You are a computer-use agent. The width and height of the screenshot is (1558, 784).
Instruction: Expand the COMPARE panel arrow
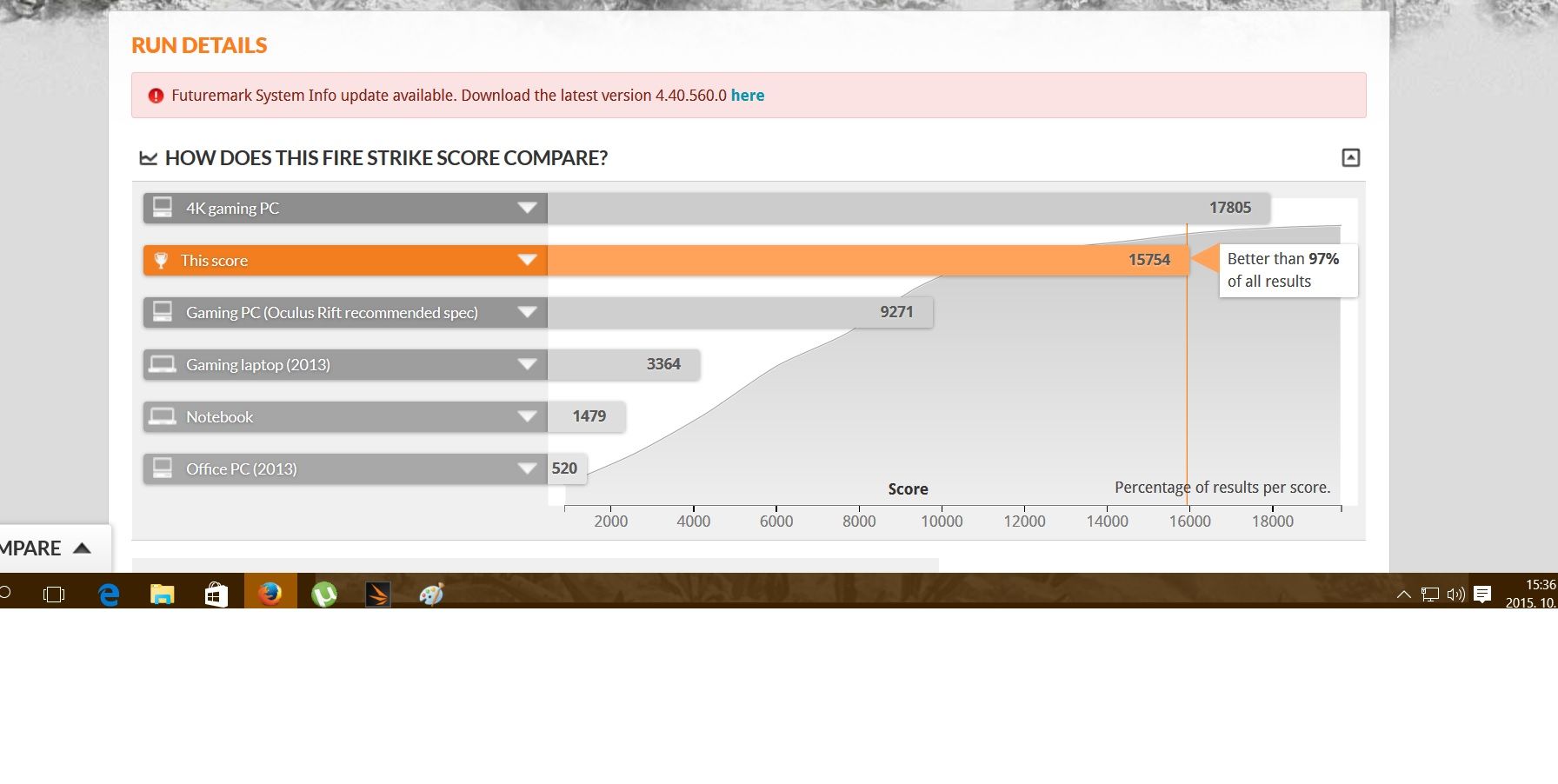tap(82, 548)
